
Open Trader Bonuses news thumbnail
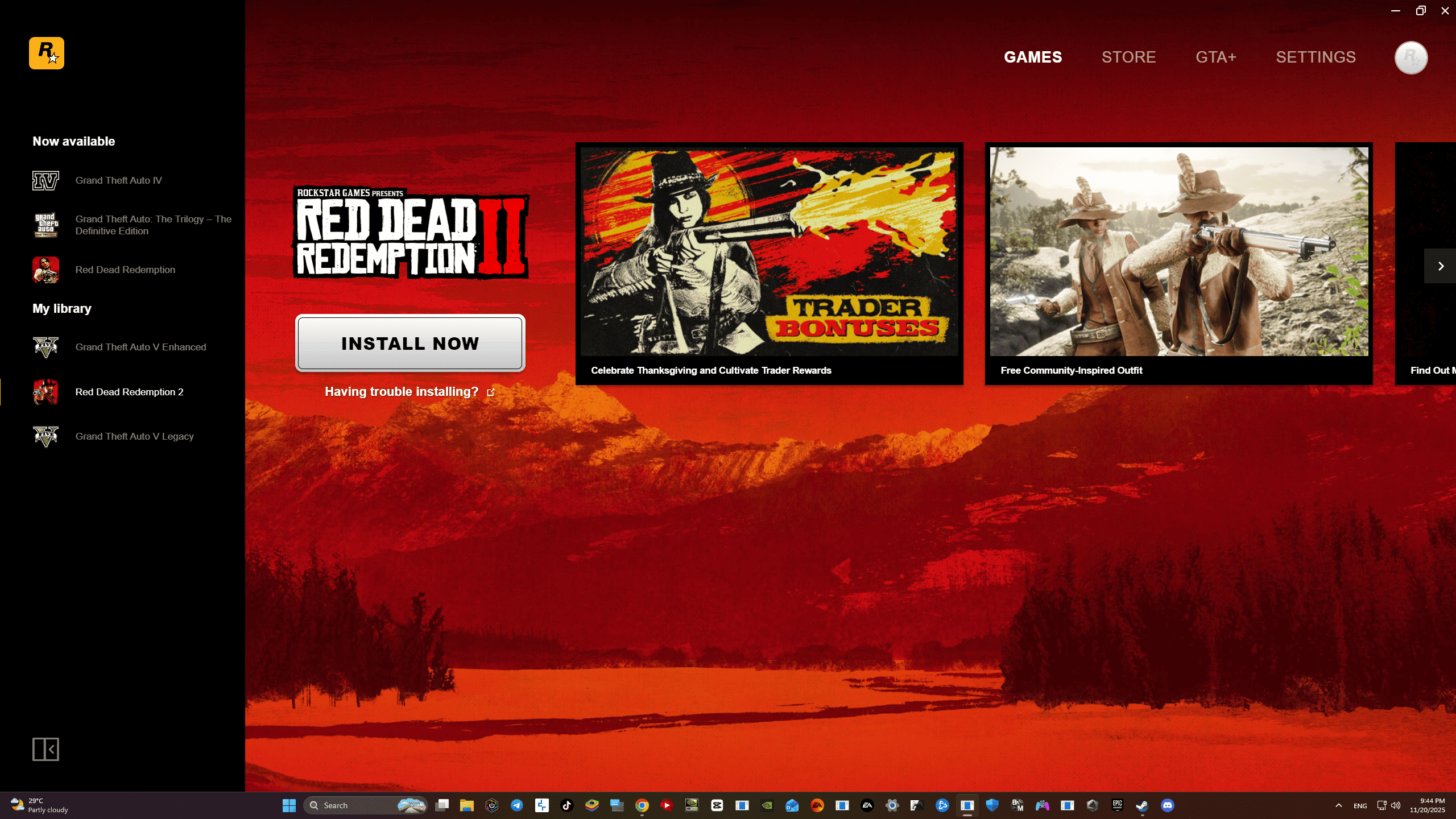769,252
